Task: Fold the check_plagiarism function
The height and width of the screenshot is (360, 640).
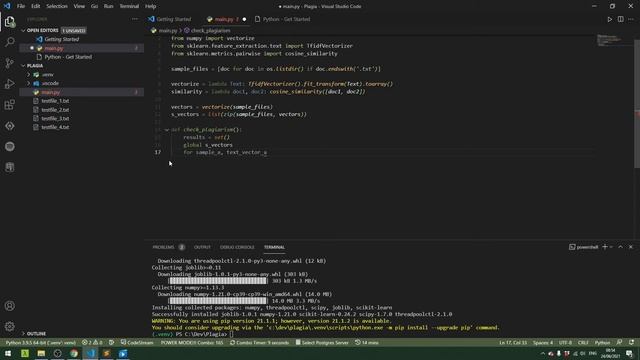Action: point(167,130)
